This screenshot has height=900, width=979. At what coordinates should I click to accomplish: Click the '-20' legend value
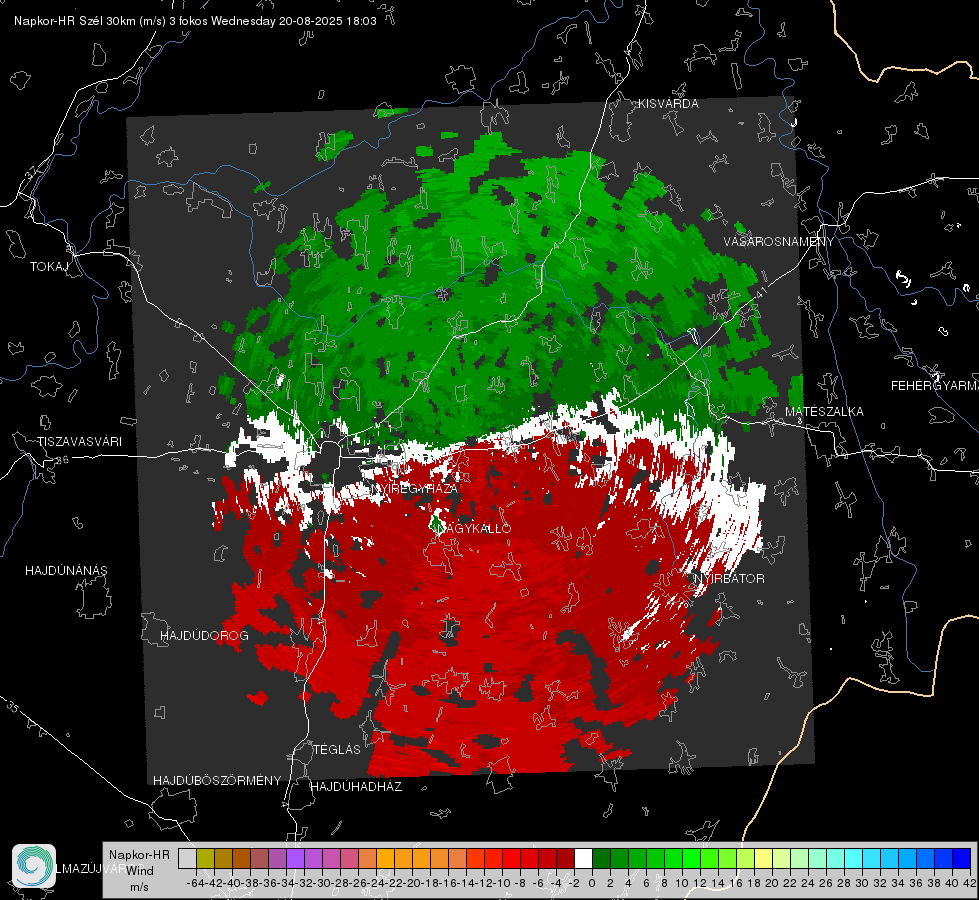coord(412,883)
